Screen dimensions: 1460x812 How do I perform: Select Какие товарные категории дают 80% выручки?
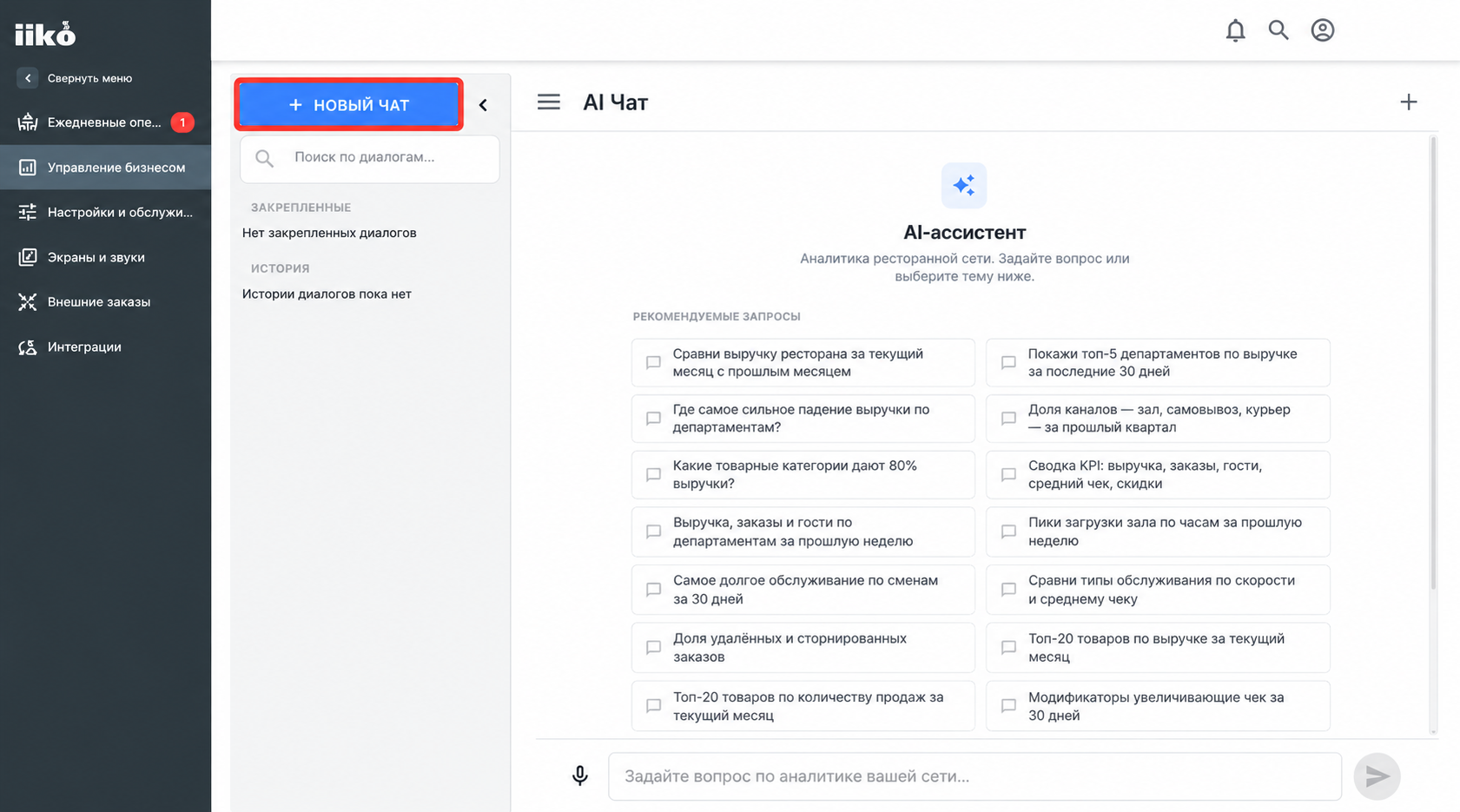pyautogui.click(x=803, y=474)
